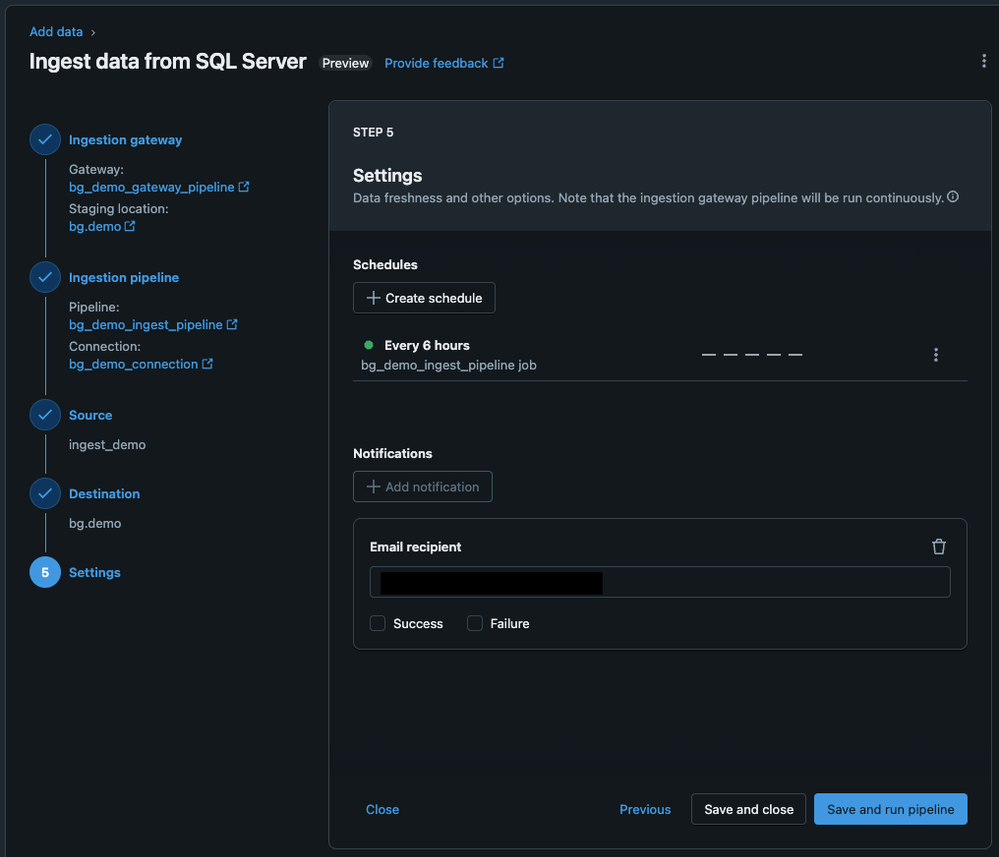Go to the Ingestion gateway step label
Screen dimensions: 999x857
point(126,140)
